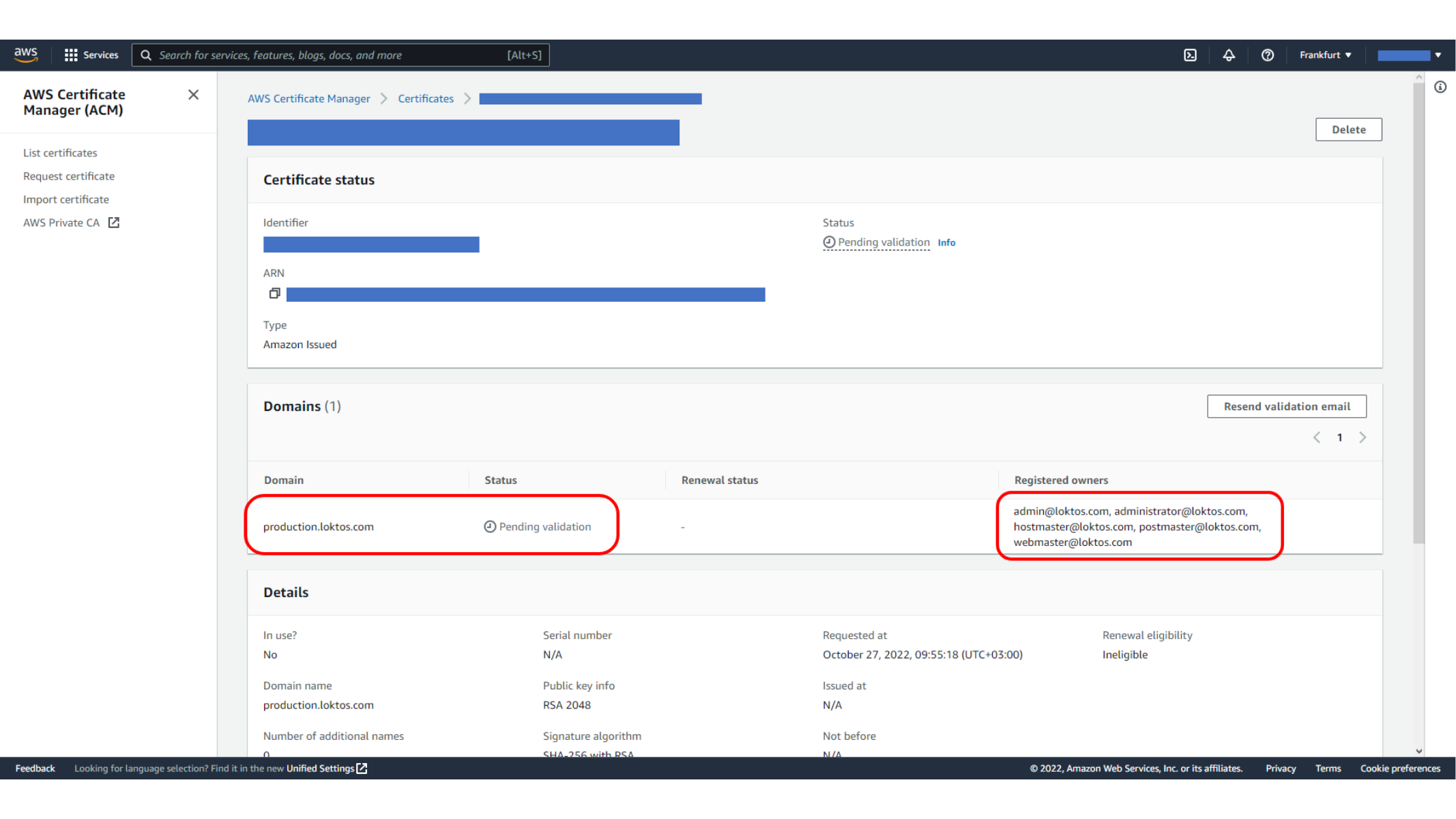Go to AWS Certificate Manager breadcrumb

coord(309,99)
